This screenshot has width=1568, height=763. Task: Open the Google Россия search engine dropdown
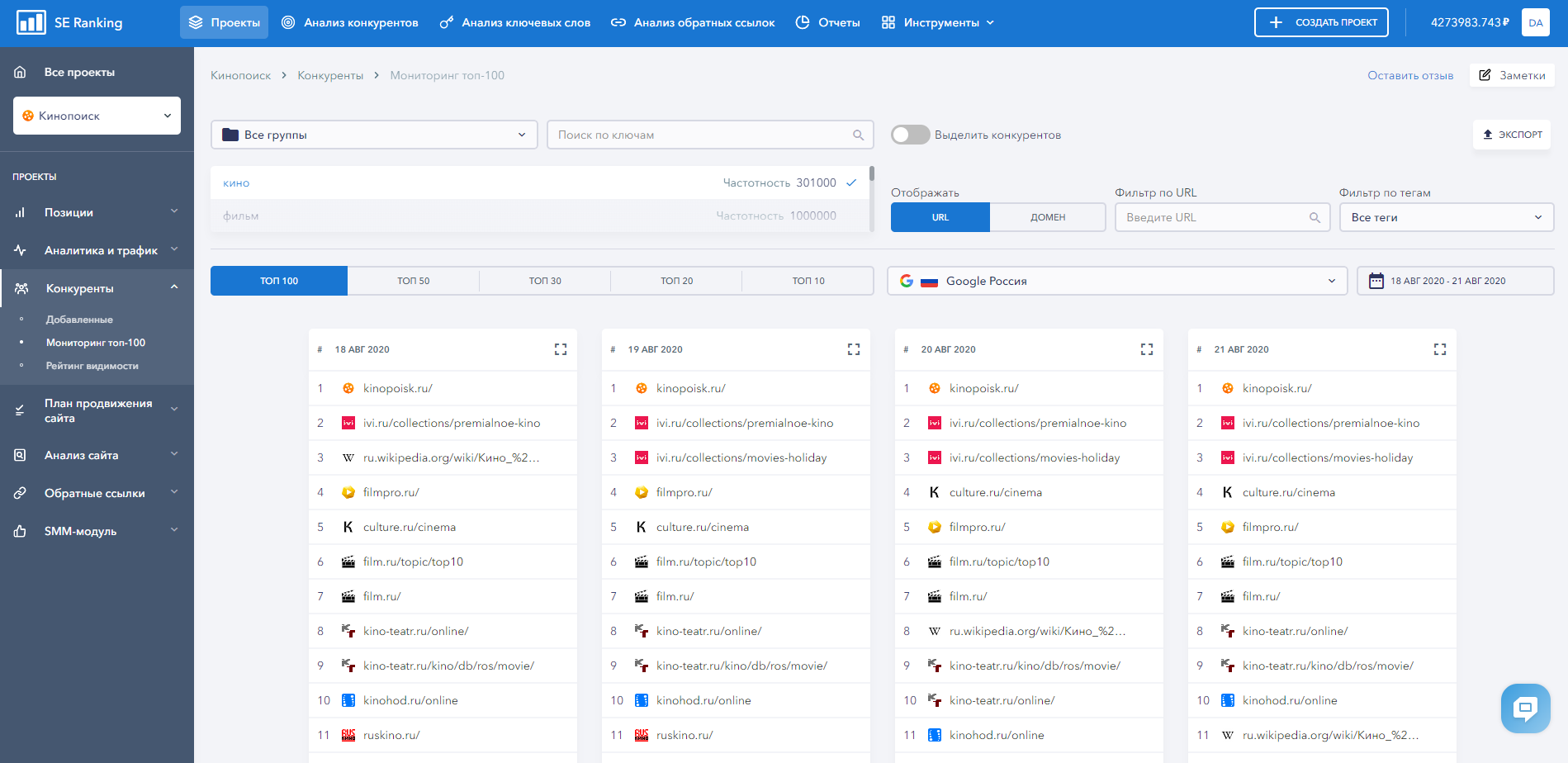[x=1117, y=281]
